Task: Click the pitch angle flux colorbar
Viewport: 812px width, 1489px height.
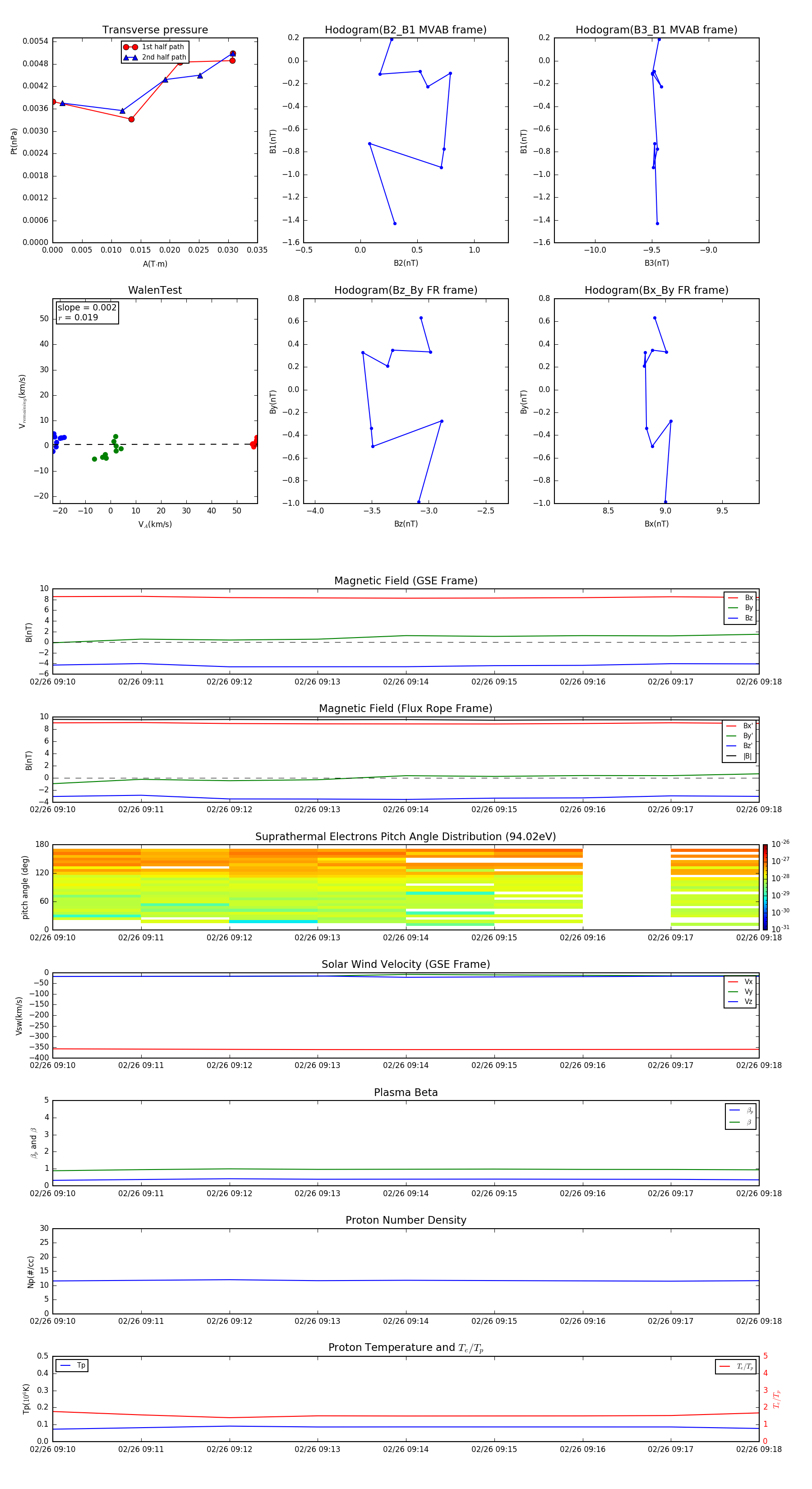Action: pos(765,887)
